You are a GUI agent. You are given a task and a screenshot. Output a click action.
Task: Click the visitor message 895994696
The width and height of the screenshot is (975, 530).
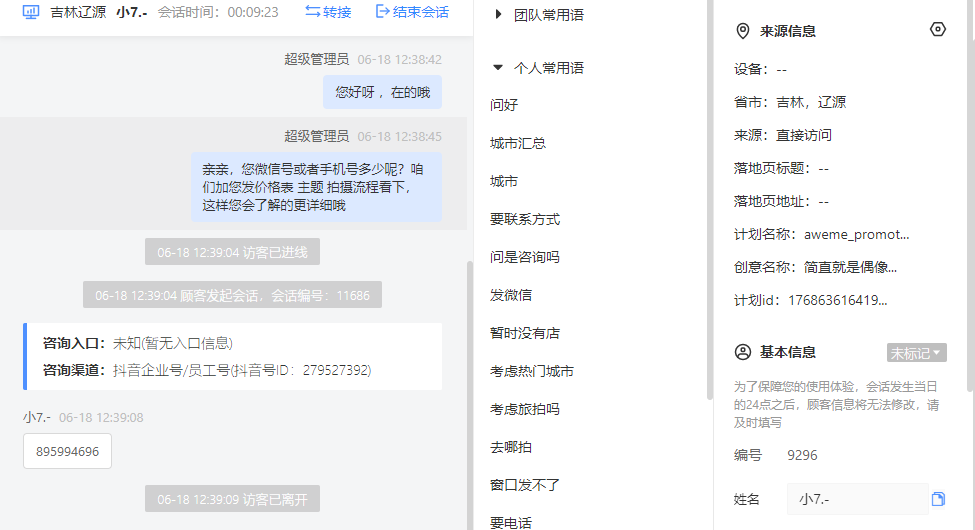67,451
